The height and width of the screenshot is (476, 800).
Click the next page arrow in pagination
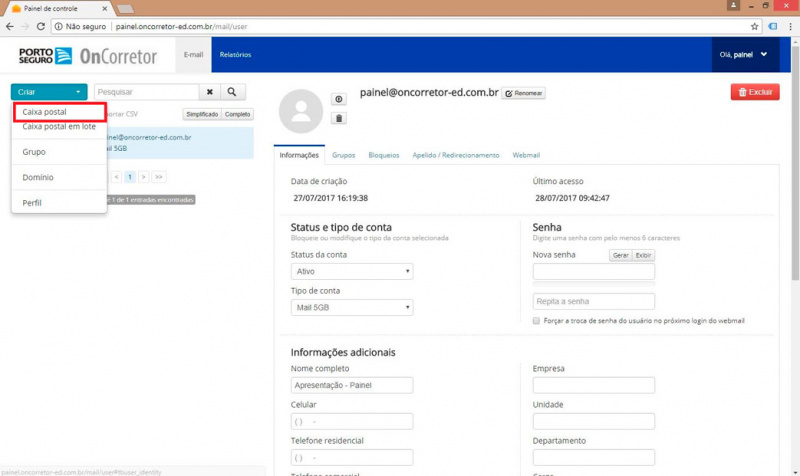143,177
